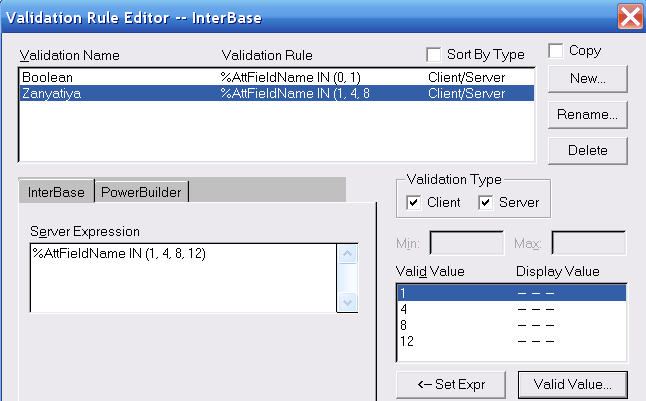Select valid value 8 in the list

(512, 325)
